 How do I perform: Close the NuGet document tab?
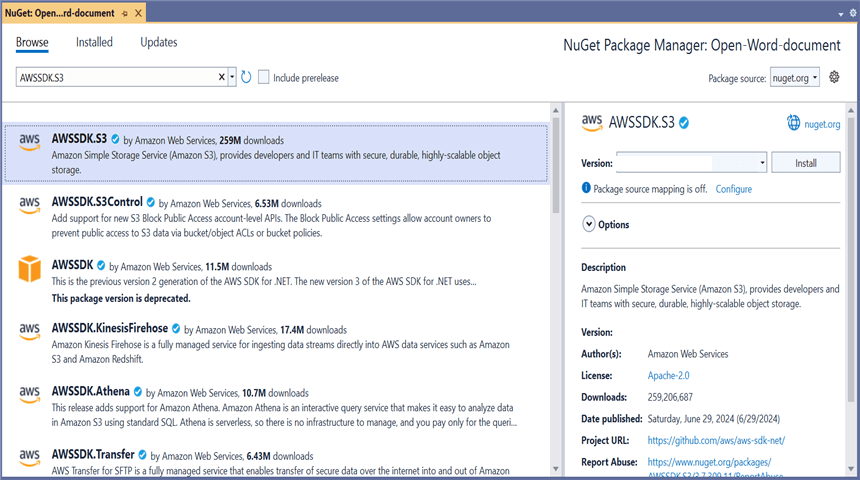[139, 13]
